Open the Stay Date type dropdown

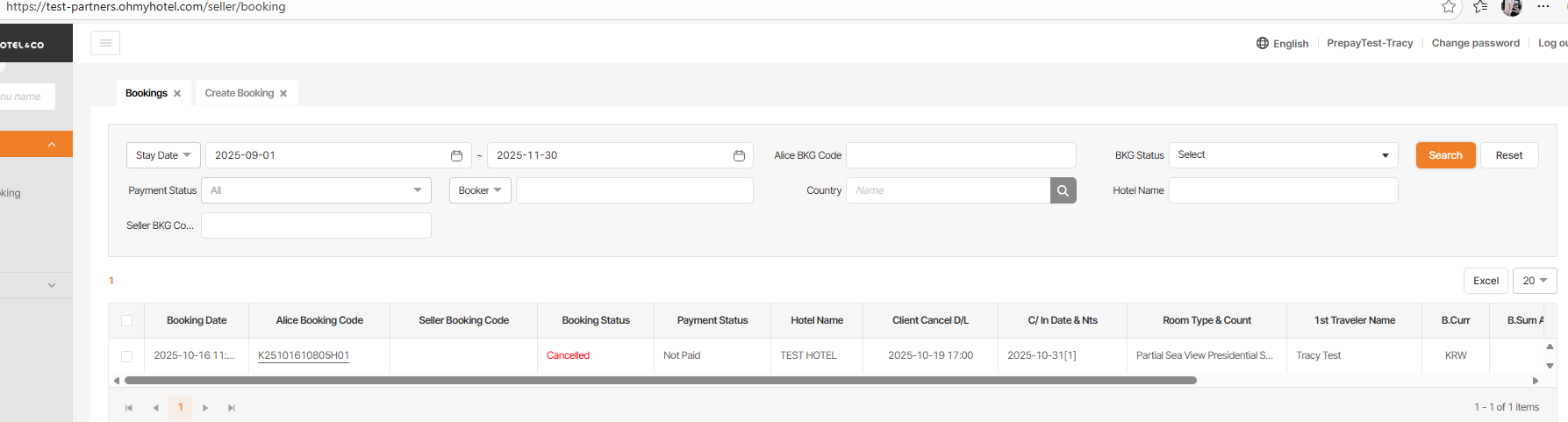pos(163,155)
